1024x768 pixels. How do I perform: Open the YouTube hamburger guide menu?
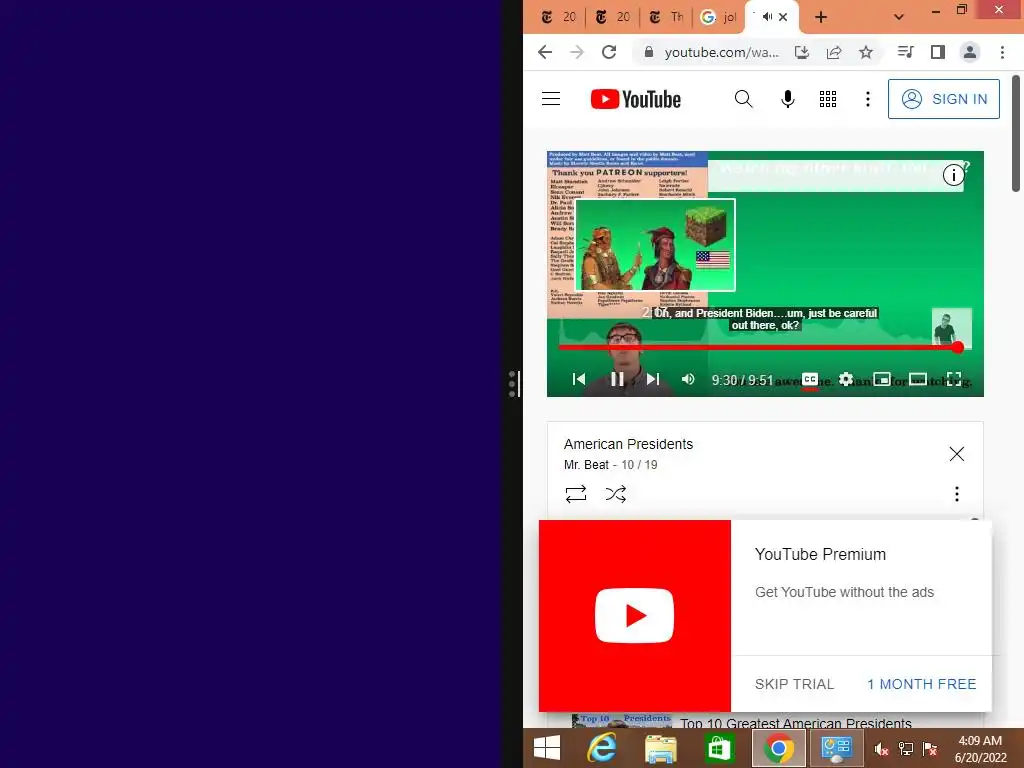[551, 99]
